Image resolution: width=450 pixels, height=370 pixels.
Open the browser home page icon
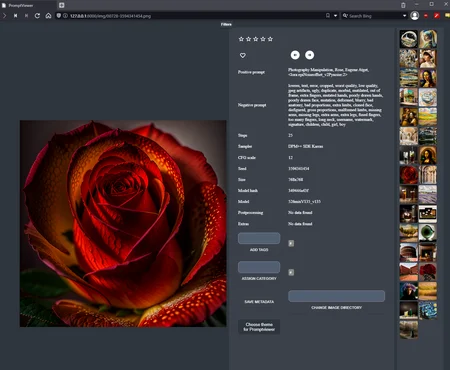tap(48, 16)
